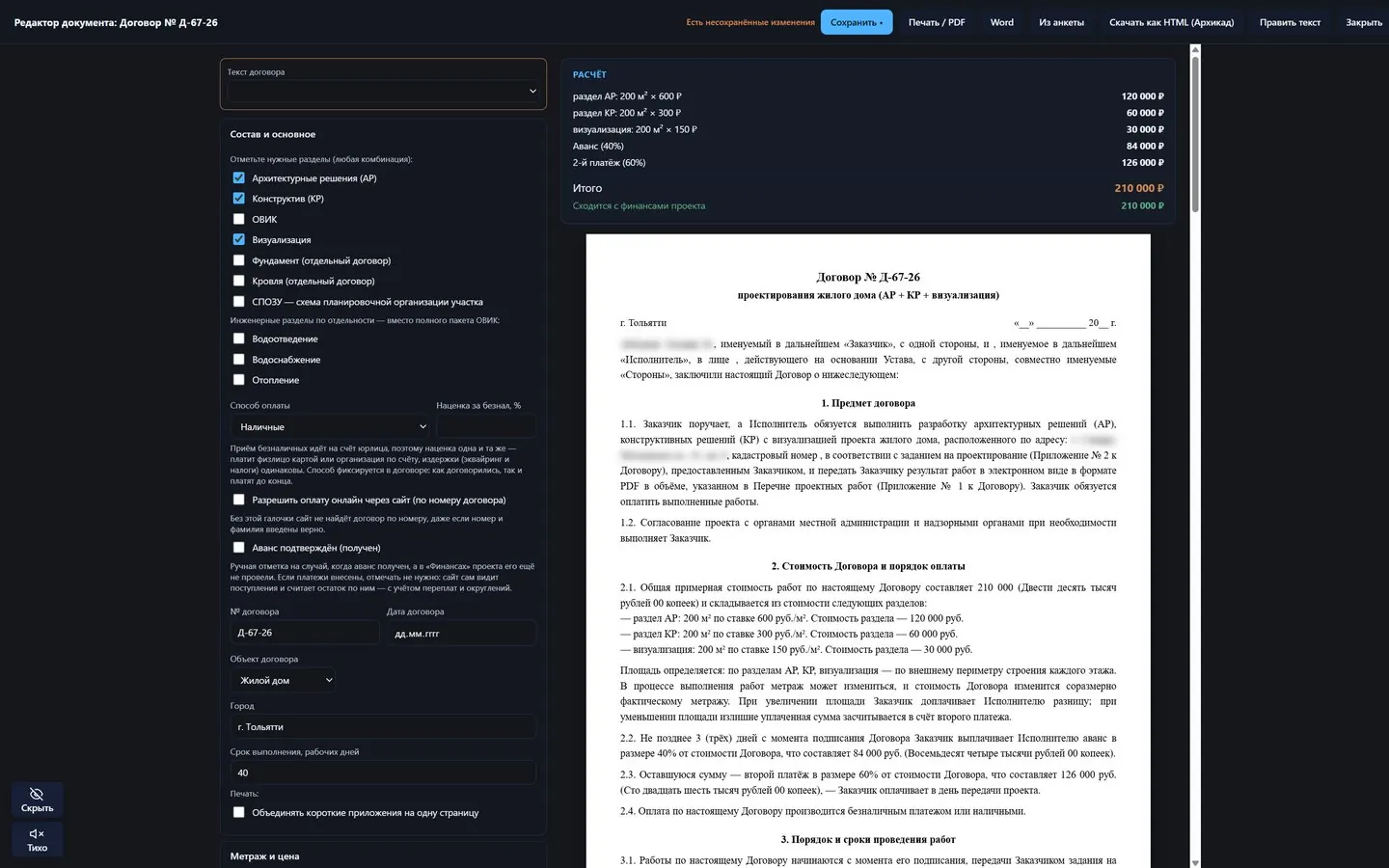The image size is (1389, 868).
Task: Open Печать / PDF
Action: (x=937, y=22)
